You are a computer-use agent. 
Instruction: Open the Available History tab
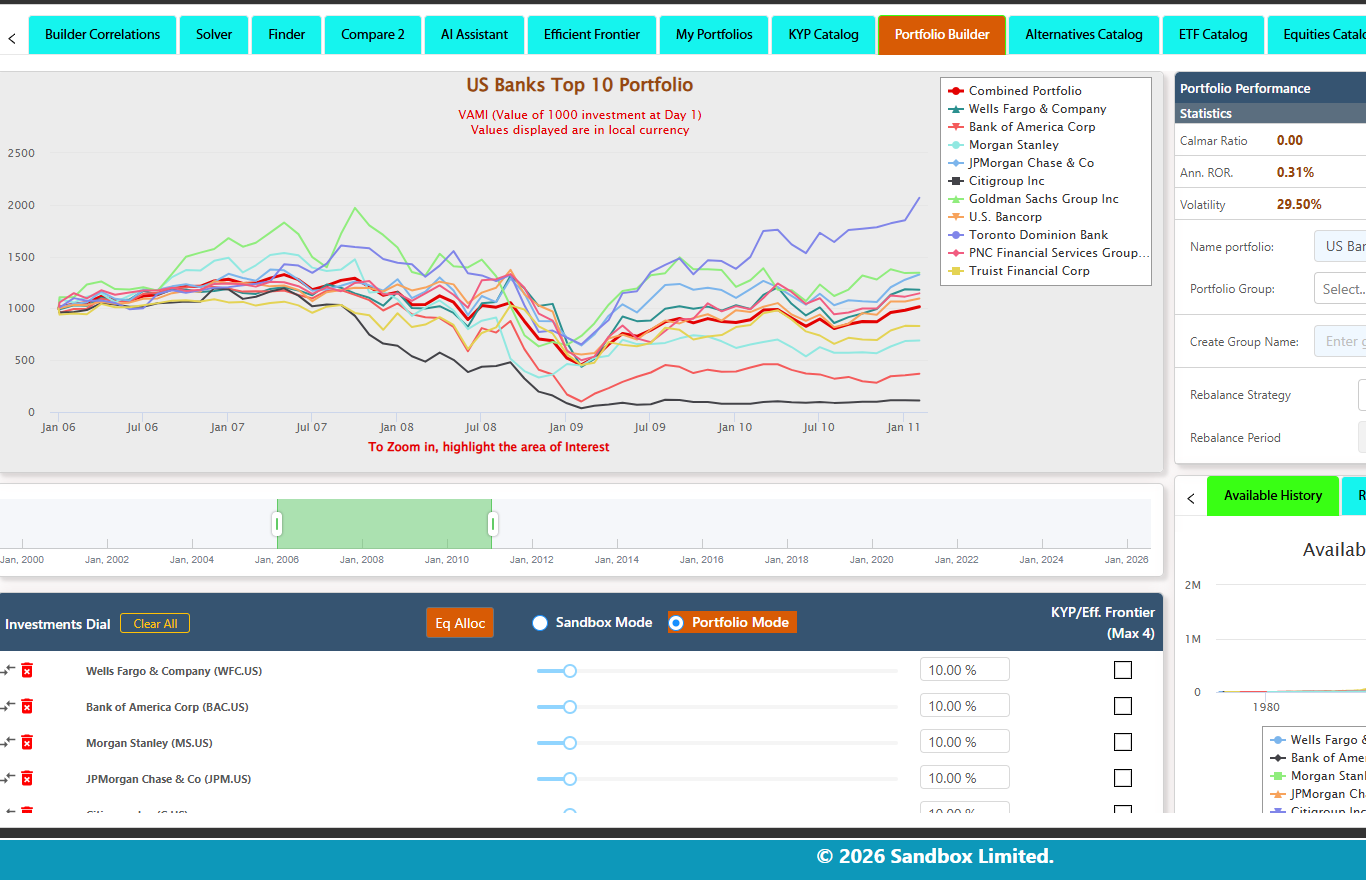[1273, 496]
